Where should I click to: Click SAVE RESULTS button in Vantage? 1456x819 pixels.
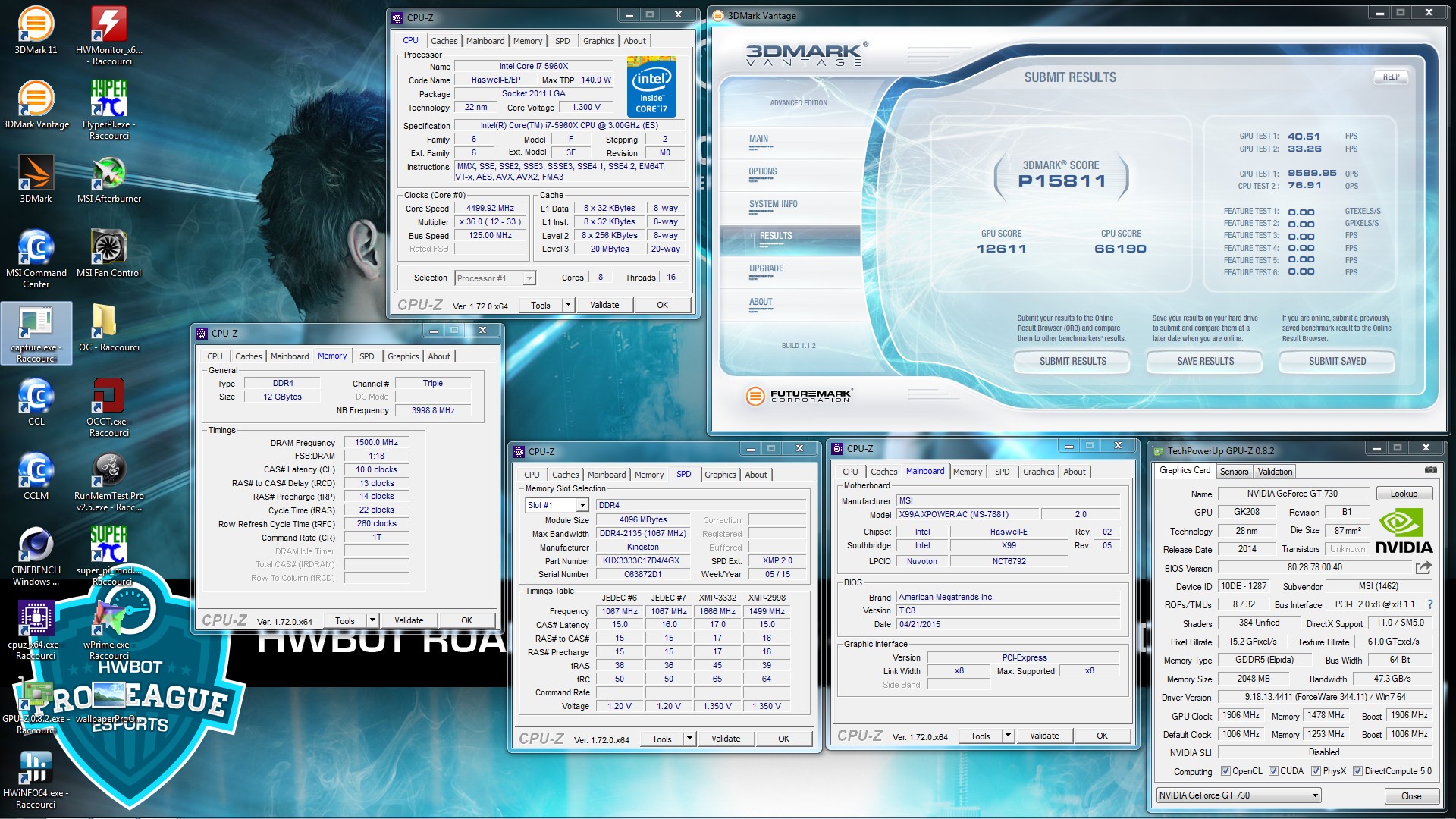pyautogui.click(x=1205, y=362)
